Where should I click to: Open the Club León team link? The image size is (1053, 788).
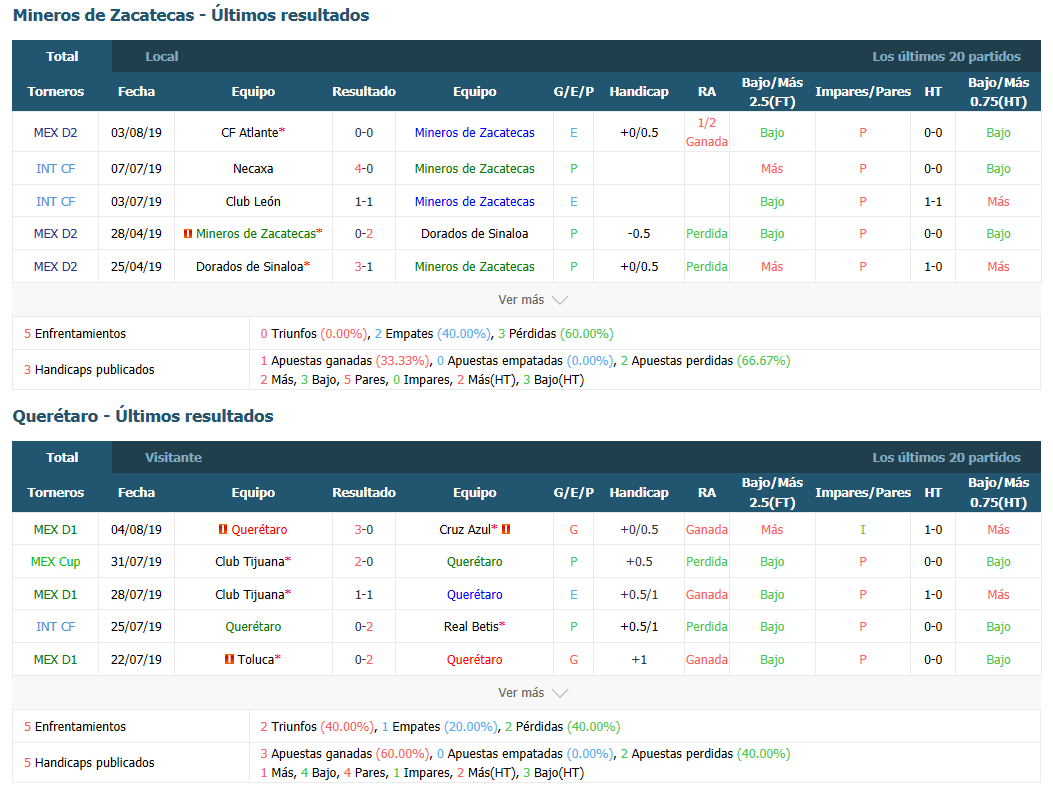point(253,202)
